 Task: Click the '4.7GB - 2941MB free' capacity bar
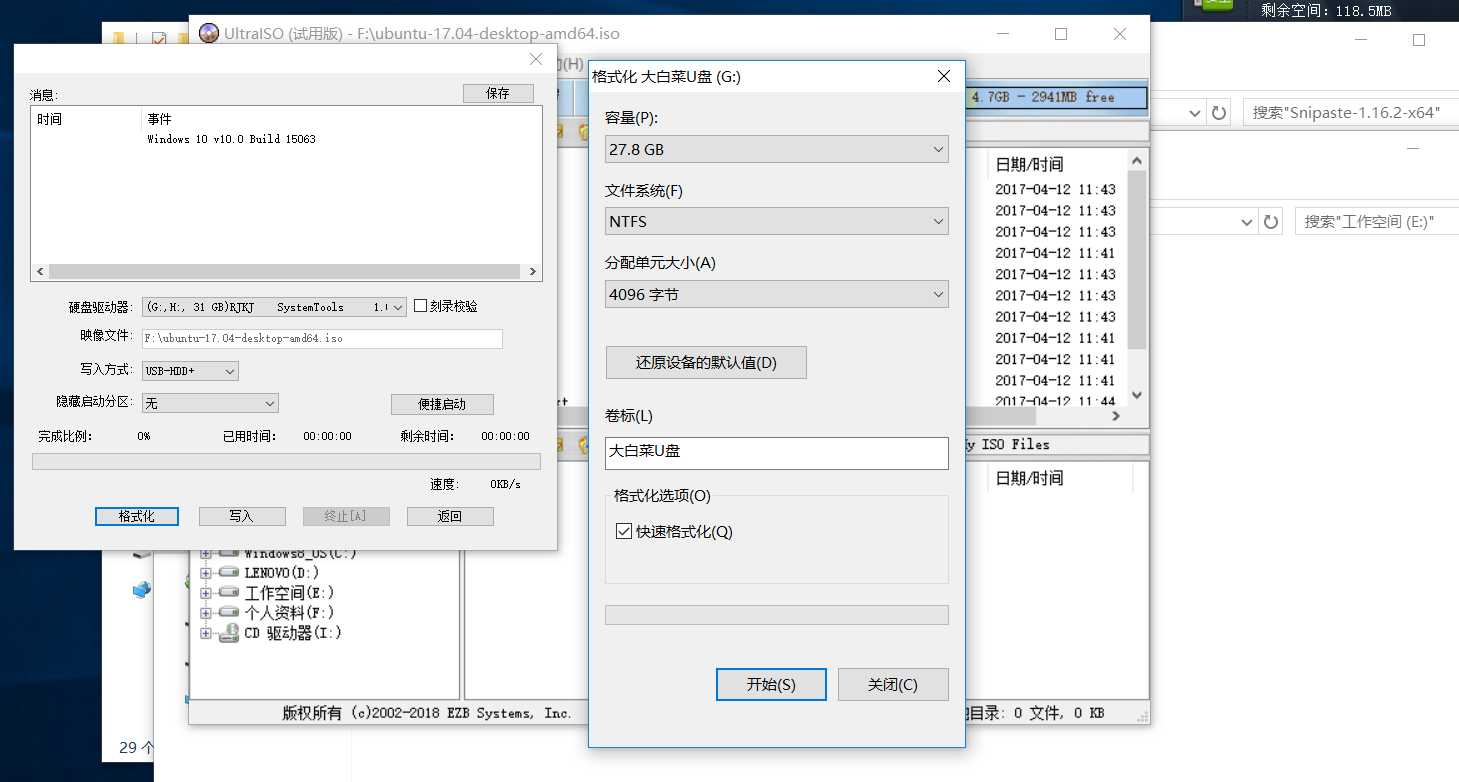pyautogui.click(x=1056, y=98)
